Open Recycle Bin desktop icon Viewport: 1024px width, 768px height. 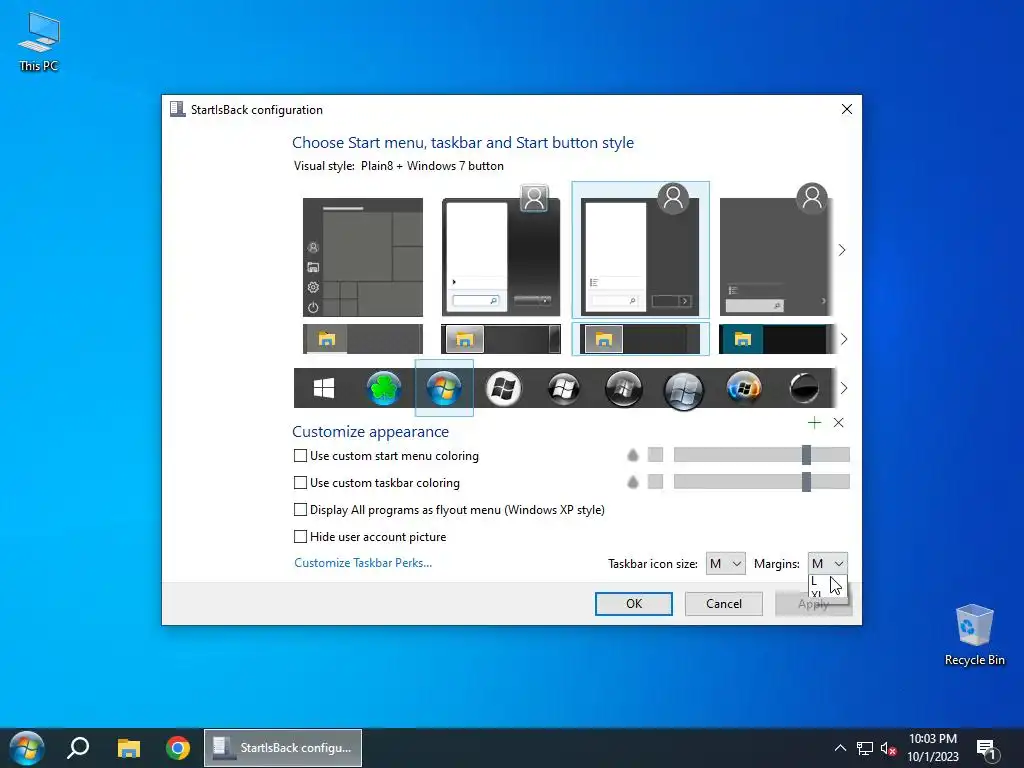click(974, 635)
